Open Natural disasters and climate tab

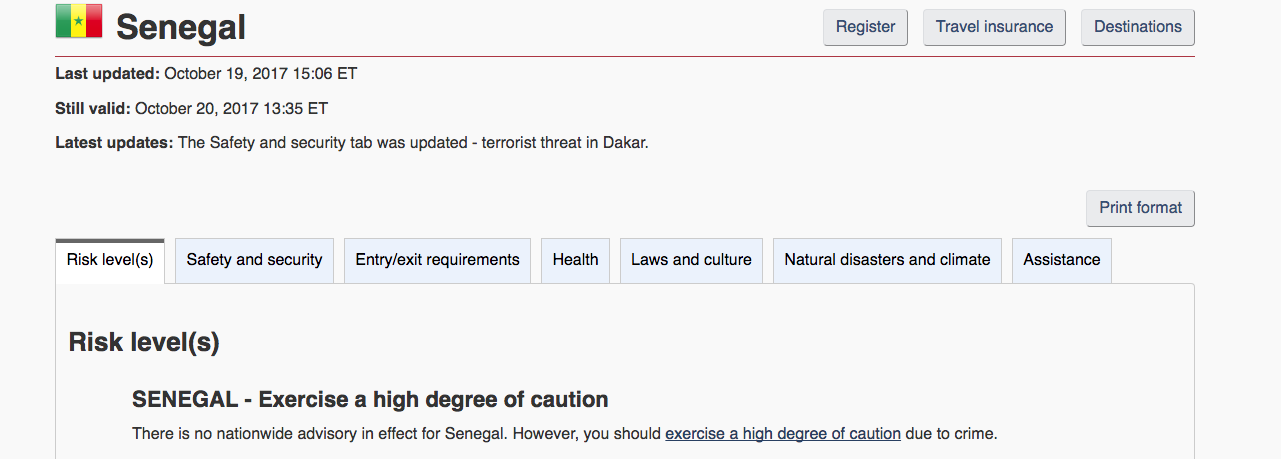pyautogui.click(x=887, y=260)
